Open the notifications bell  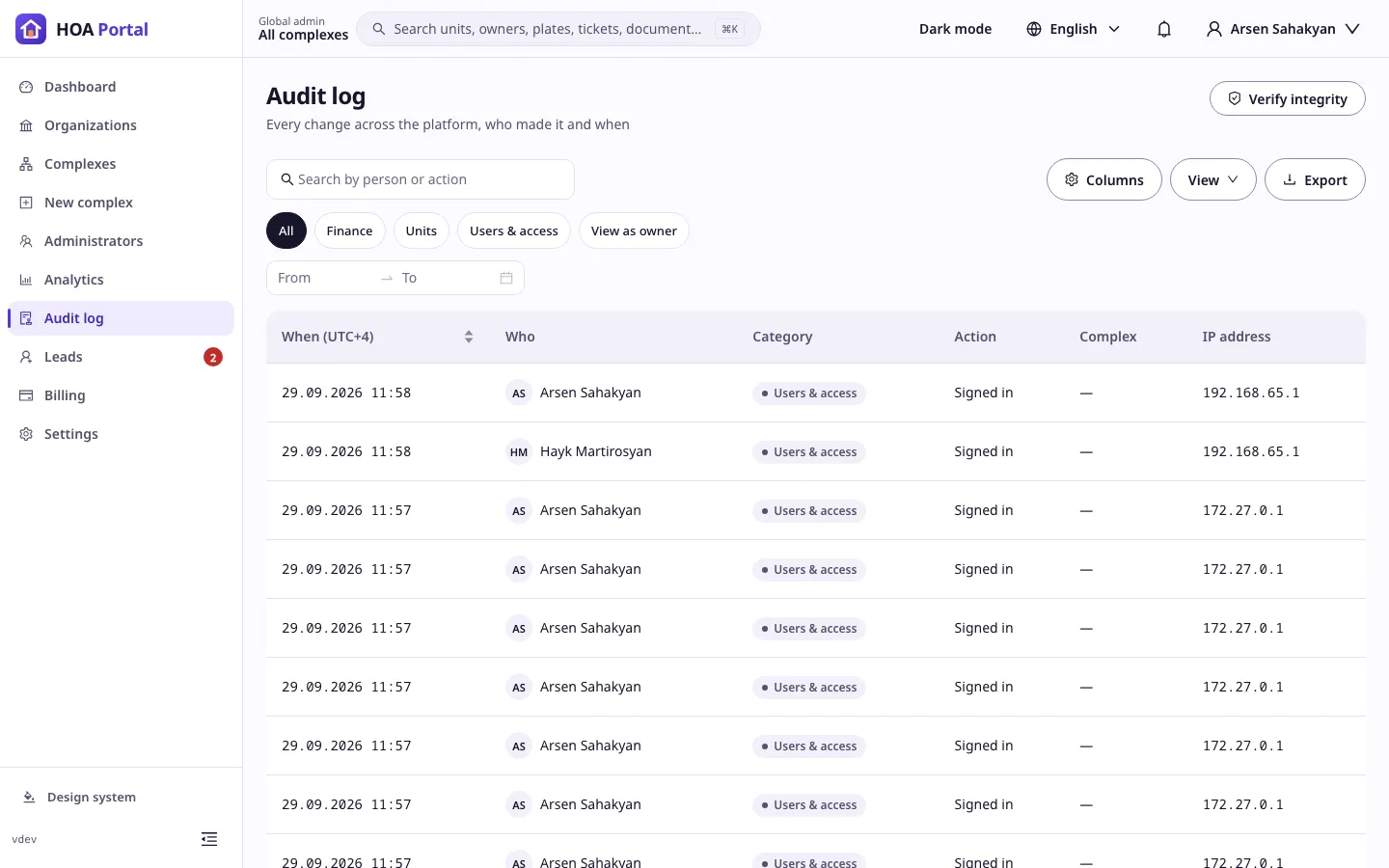(x=1164, y=29)
